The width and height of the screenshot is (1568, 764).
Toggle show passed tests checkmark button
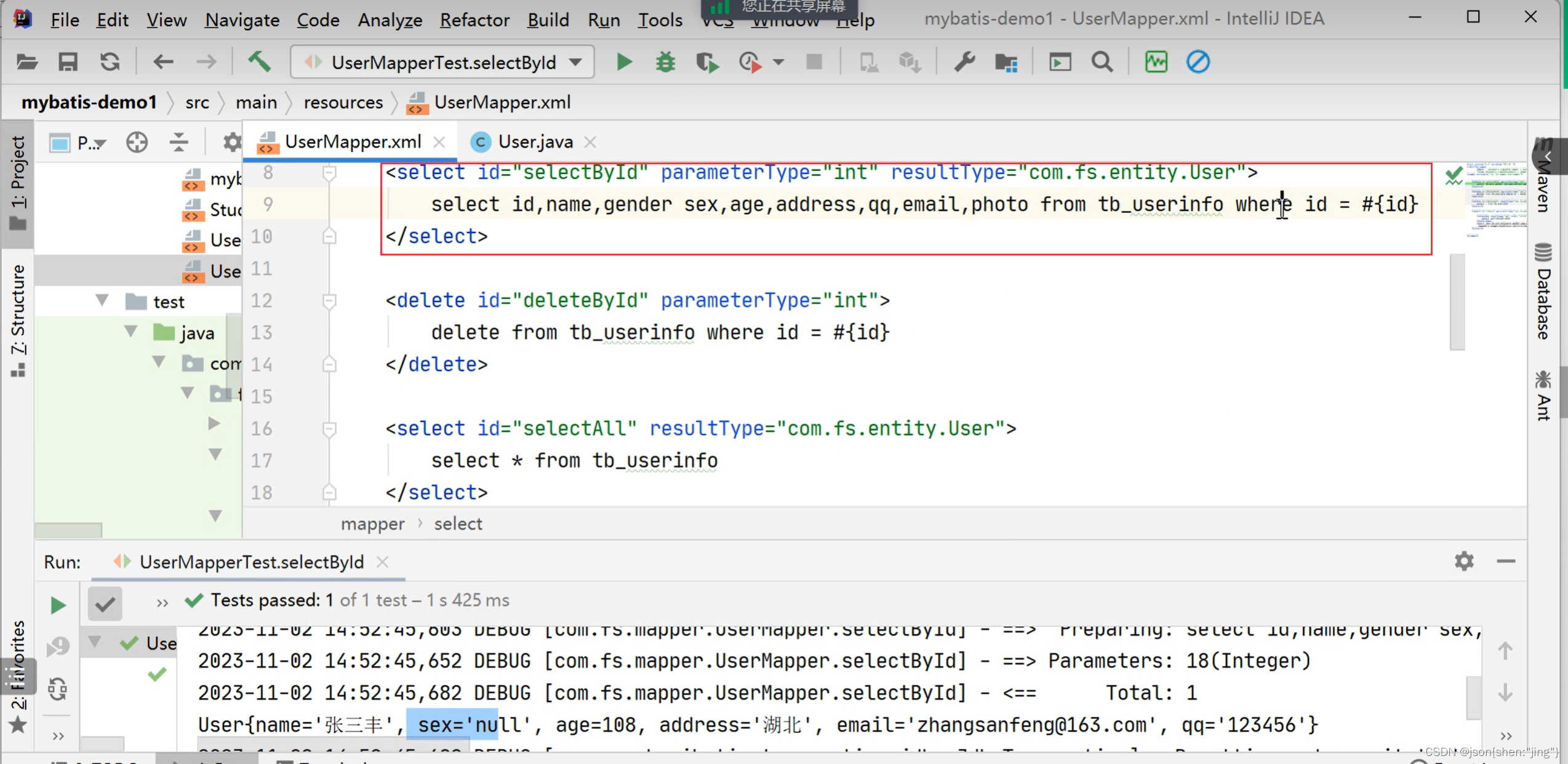pyautogui.click(x=105, y=604)
